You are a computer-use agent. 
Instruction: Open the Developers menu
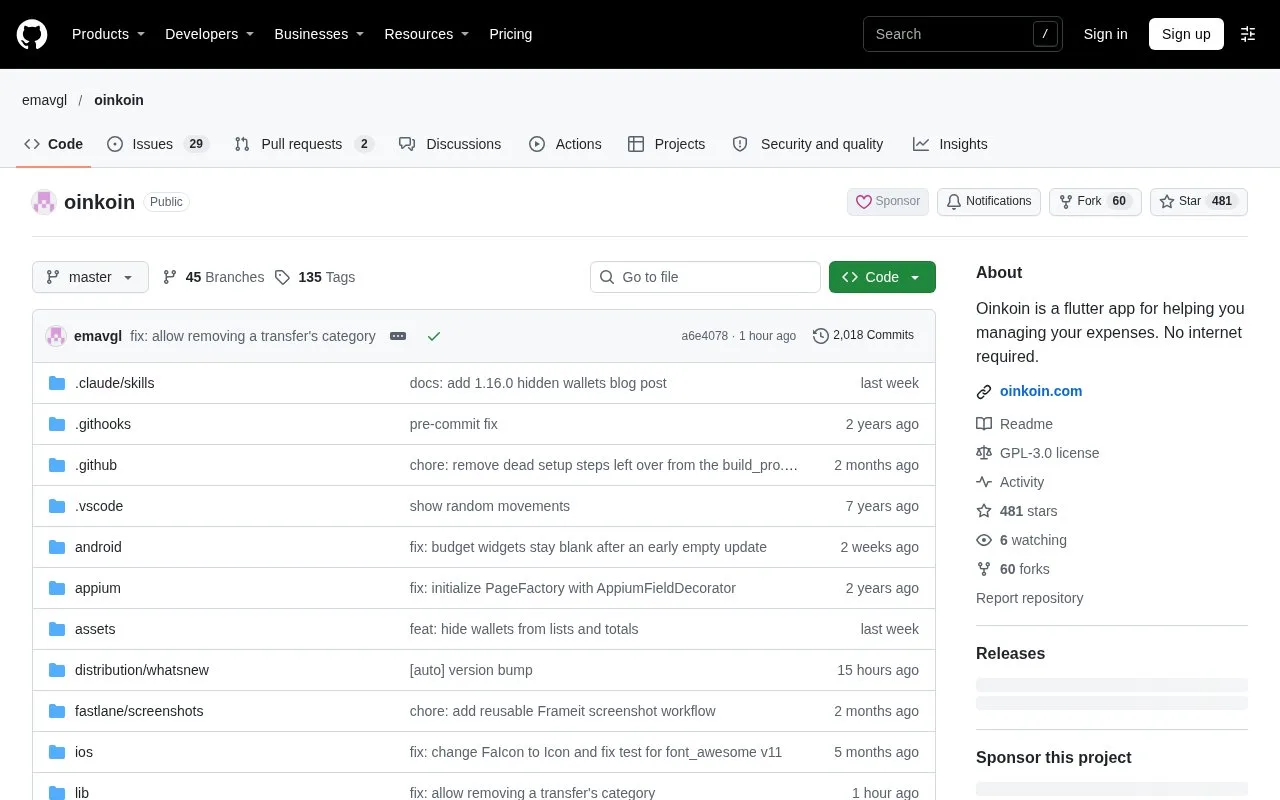[209, 34]
